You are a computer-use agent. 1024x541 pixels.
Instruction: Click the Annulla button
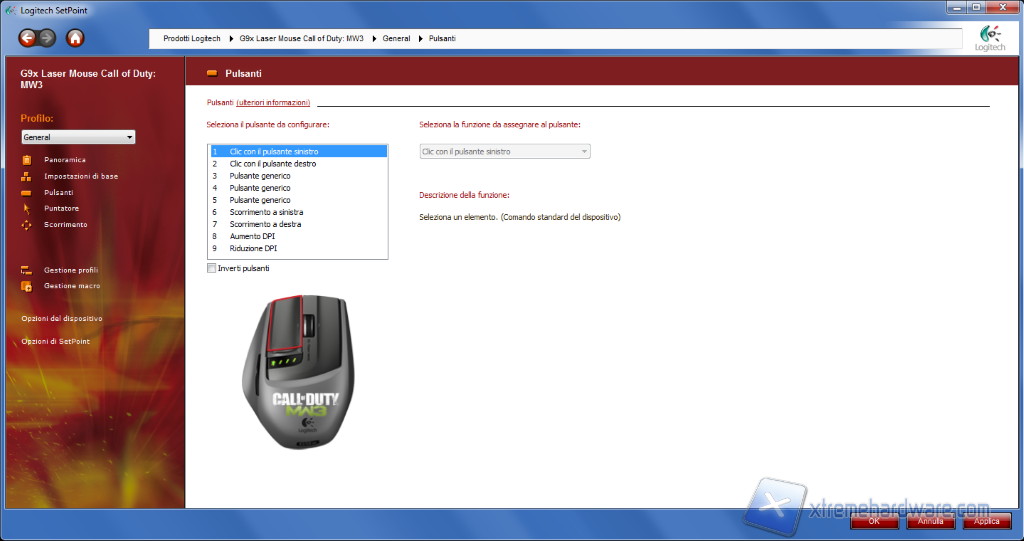tap(930, 521)
